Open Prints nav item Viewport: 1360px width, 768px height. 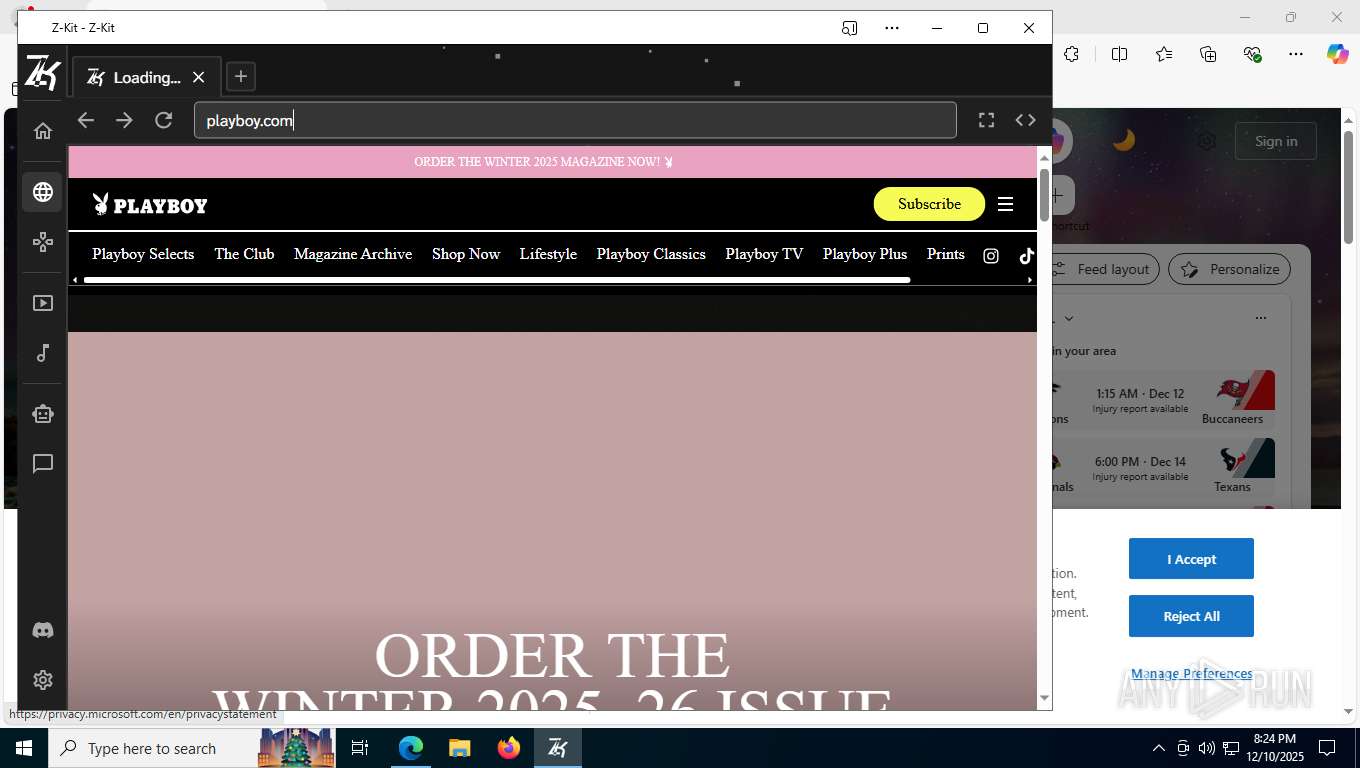tap(945, 254)
